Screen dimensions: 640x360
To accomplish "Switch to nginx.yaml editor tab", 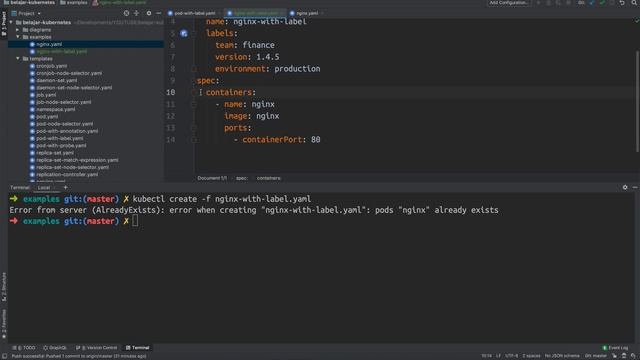I will click(307, 13).
